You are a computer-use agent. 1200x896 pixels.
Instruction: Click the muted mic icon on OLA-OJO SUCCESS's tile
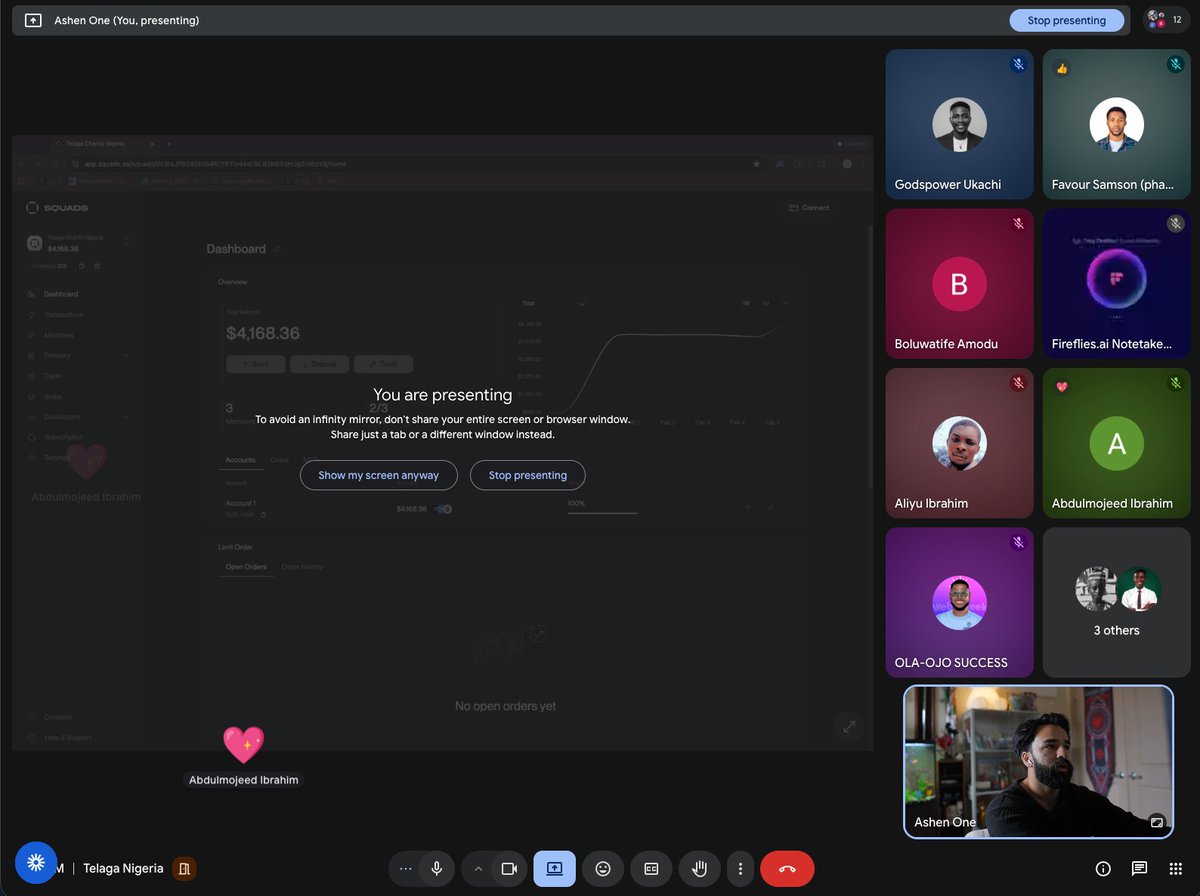tap(1018, 542)
